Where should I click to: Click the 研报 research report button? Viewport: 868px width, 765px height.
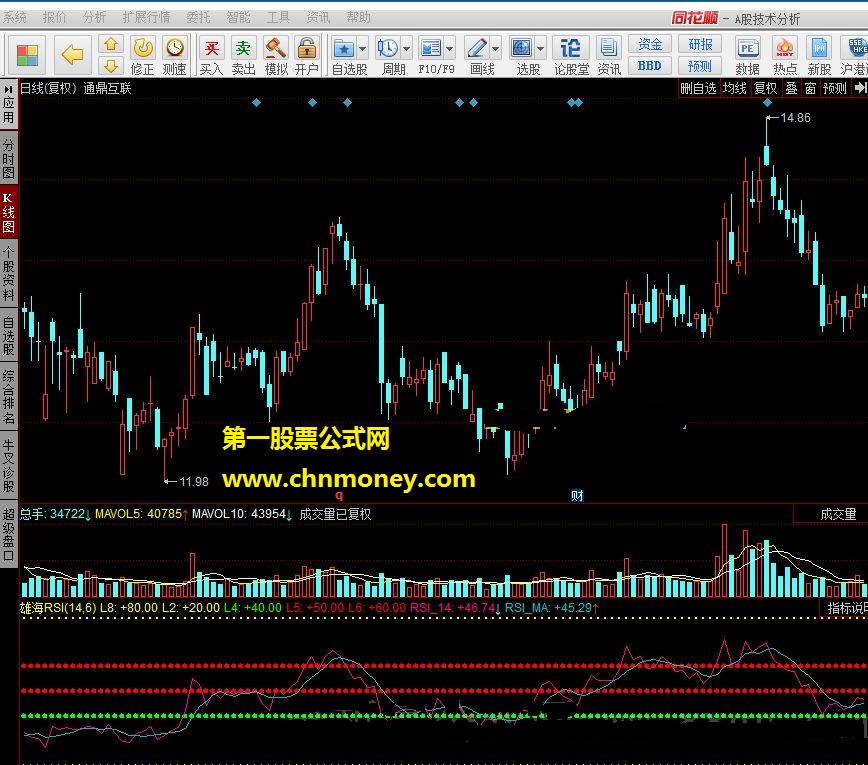point(700,44)
